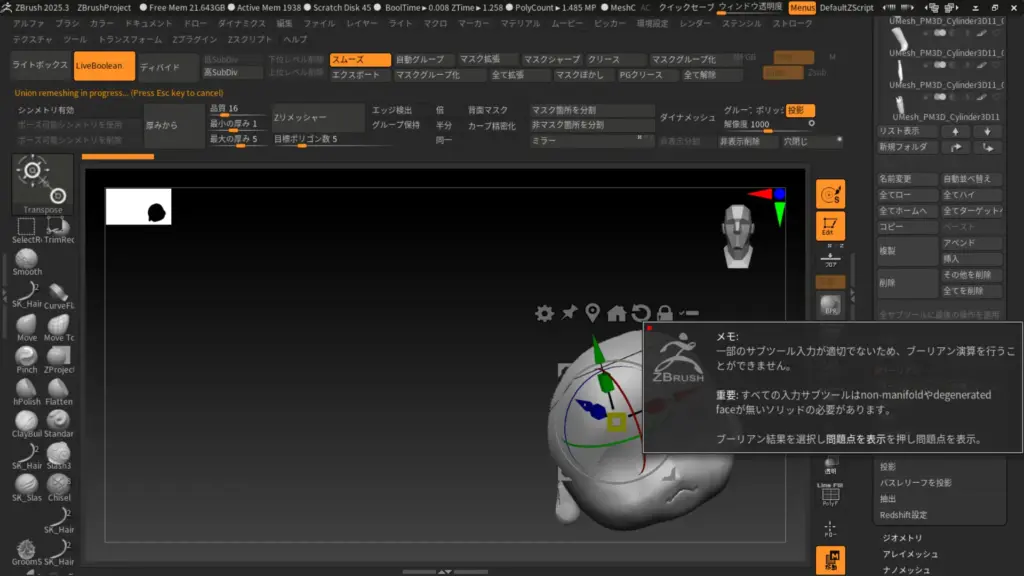
Task: Toggle the orange 投影 button
Action: click(x=800, y=110)
